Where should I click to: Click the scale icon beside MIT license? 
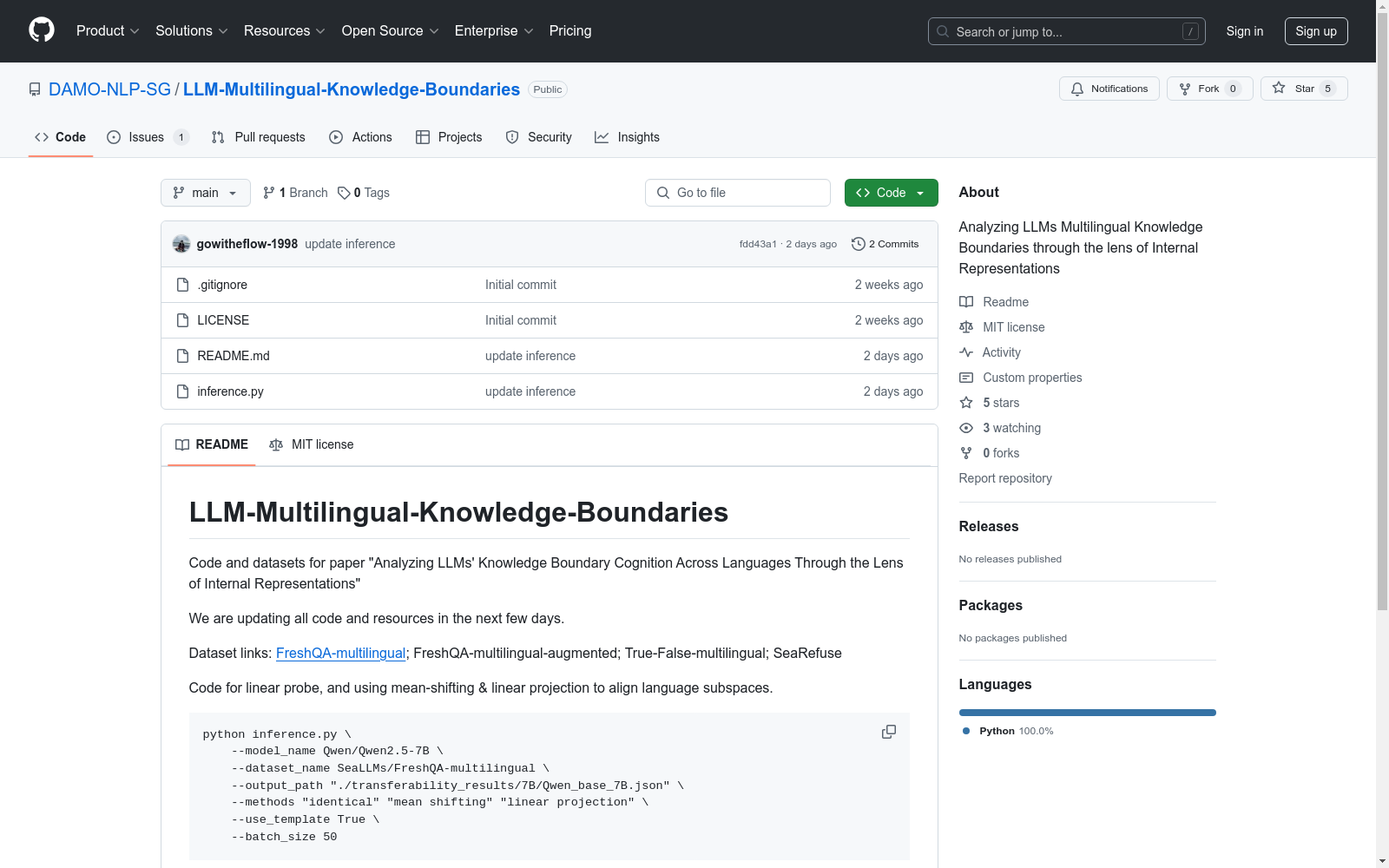click(966, 327)
